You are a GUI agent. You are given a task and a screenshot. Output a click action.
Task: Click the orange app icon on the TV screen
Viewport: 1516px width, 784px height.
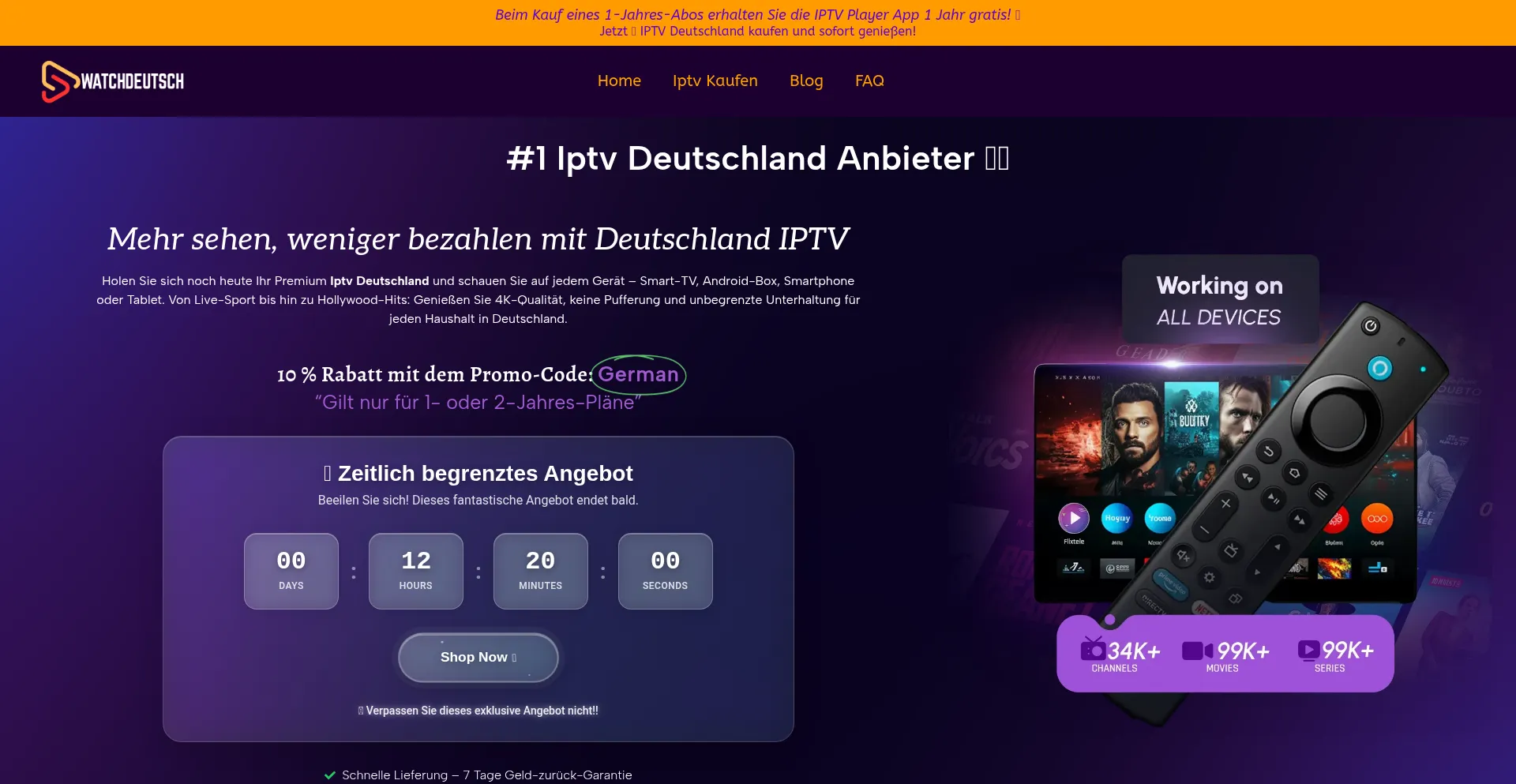coord(1377,519)
